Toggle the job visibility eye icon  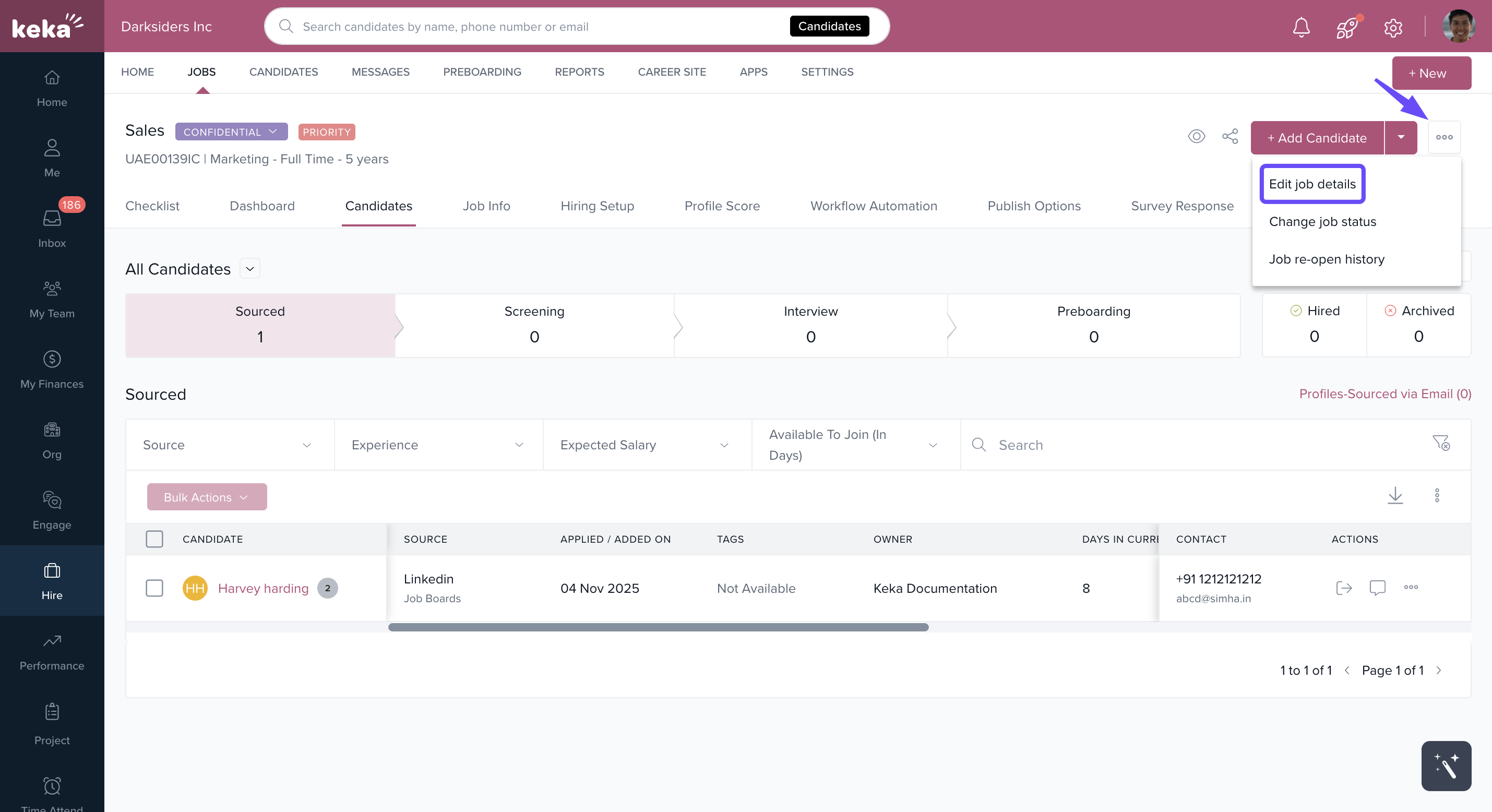point(1196,137)
